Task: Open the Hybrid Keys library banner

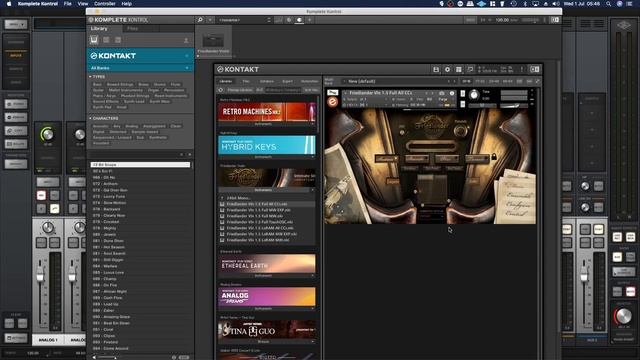Action: 267,145
